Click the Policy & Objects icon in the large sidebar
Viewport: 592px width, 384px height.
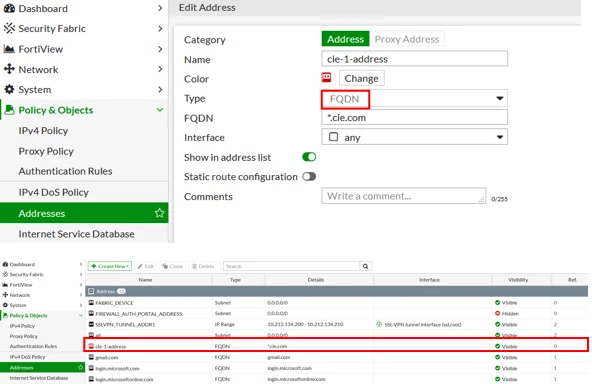[x=9, y=110]
